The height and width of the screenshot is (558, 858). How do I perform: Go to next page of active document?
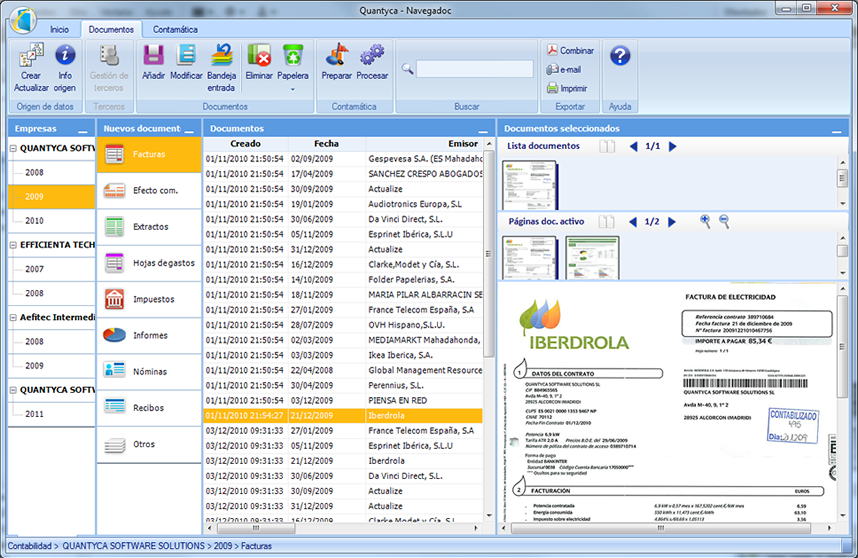pos(672,222)
